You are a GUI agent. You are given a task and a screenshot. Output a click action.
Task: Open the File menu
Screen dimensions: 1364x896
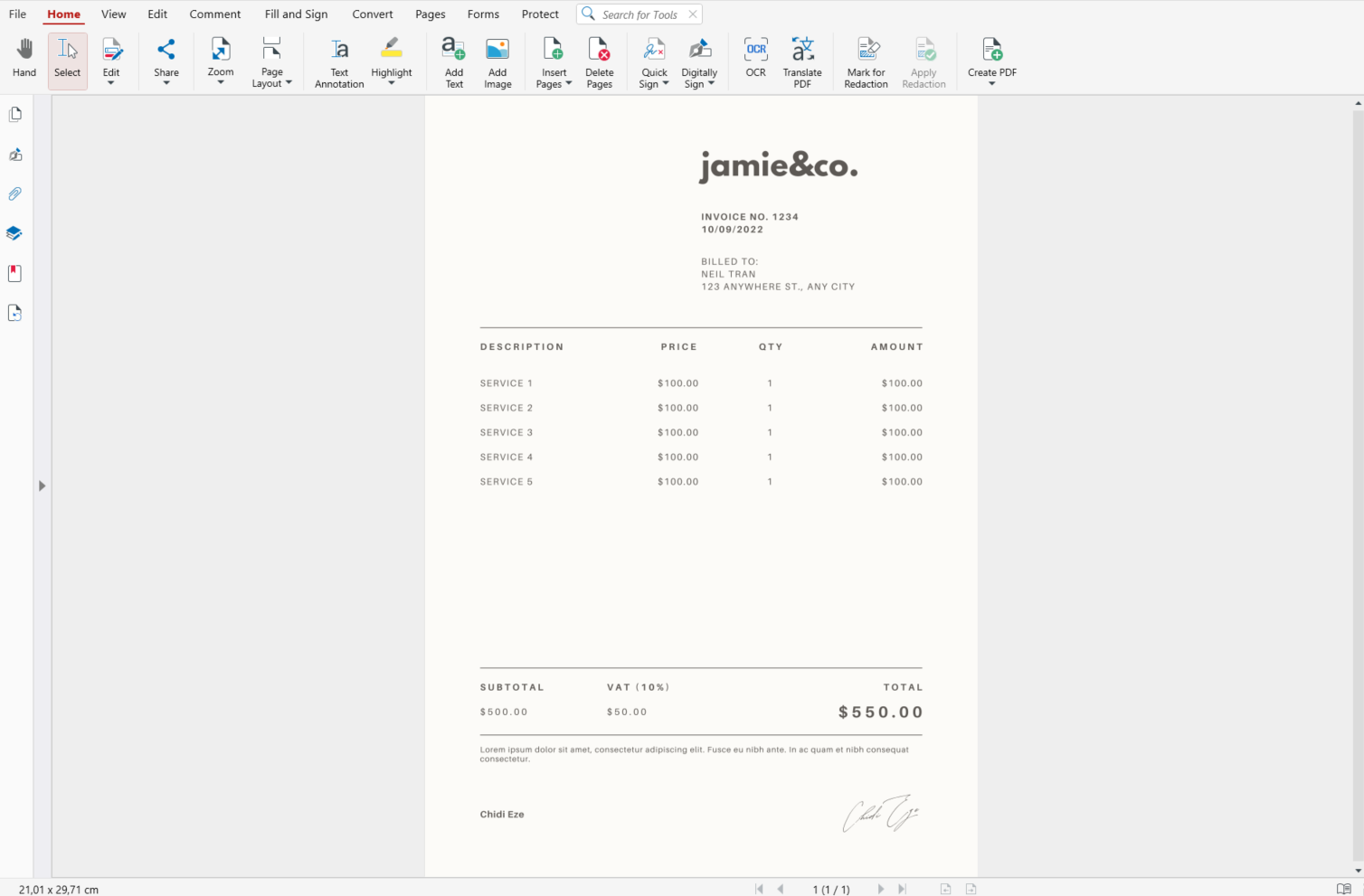(17, 14)
